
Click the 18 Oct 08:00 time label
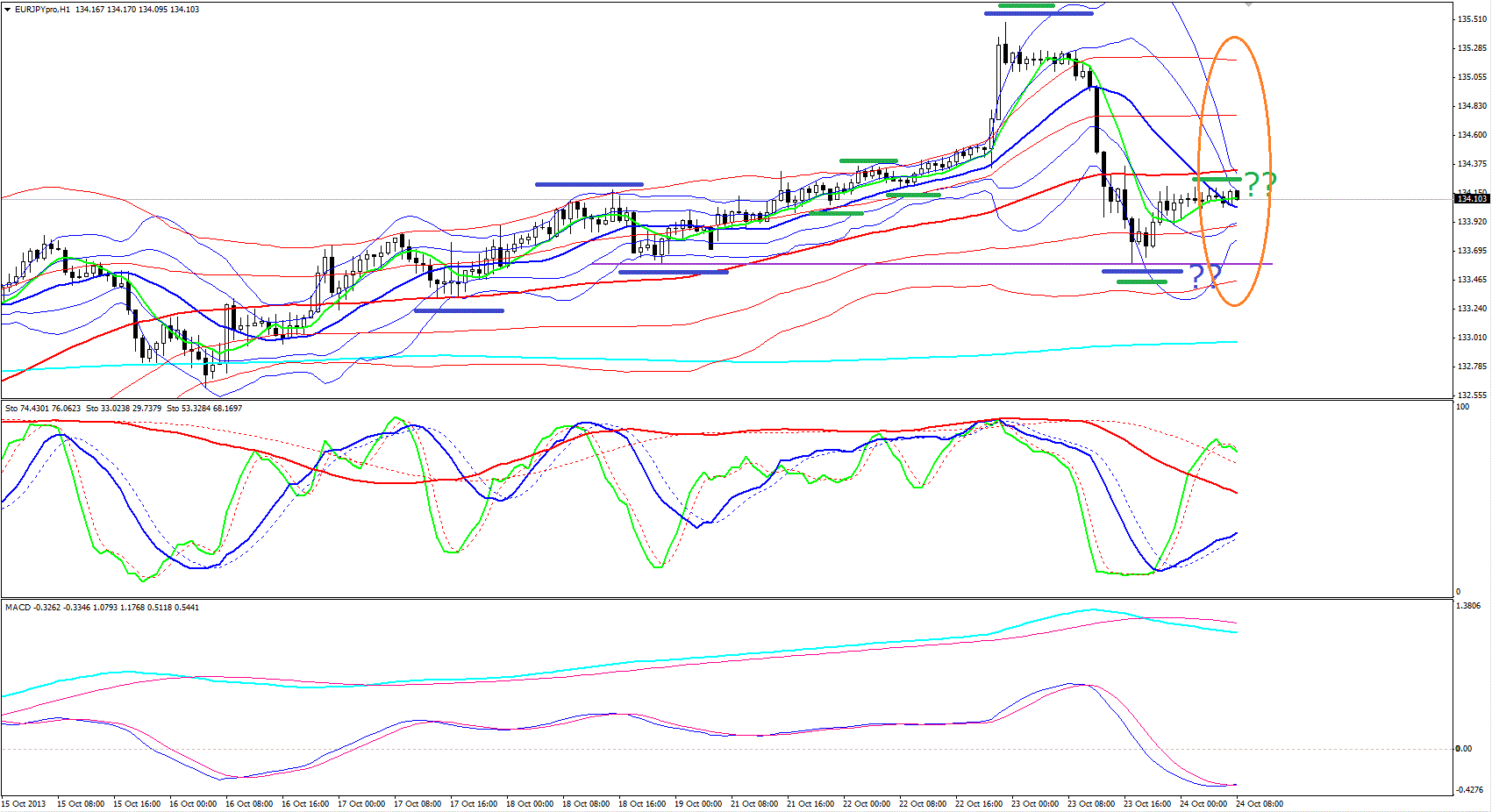click(x=586, y=803)
